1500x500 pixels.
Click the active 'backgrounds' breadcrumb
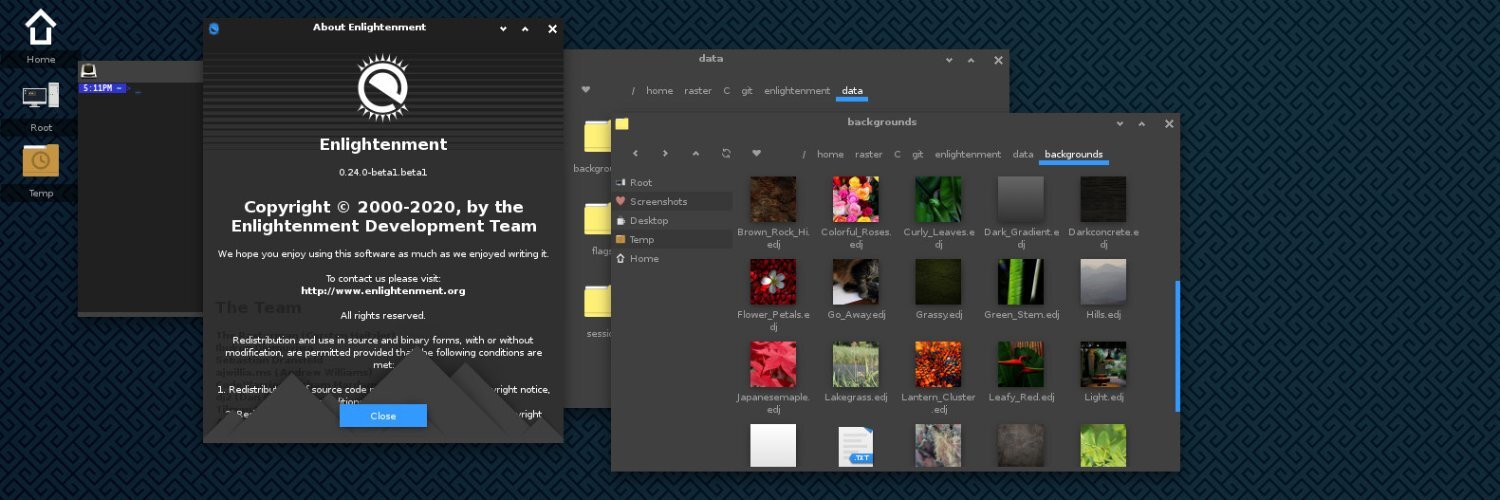coord(1073,154)
